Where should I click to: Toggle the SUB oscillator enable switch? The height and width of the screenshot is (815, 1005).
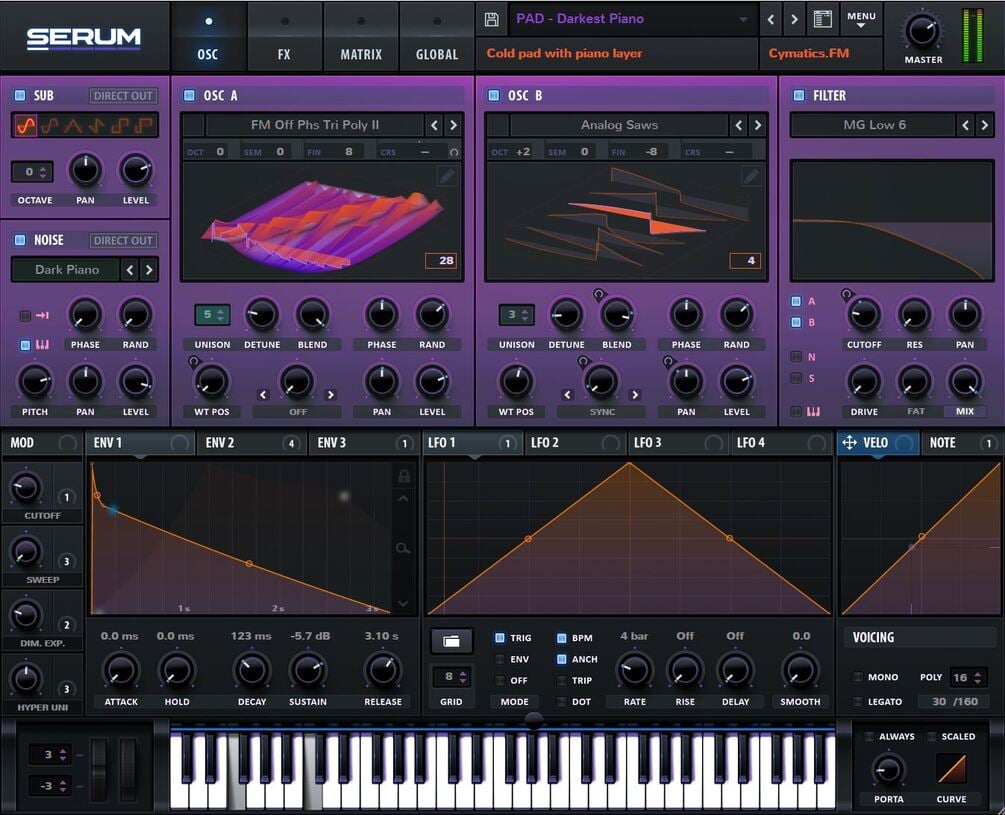pyautogui.click(x=20, y=95)
